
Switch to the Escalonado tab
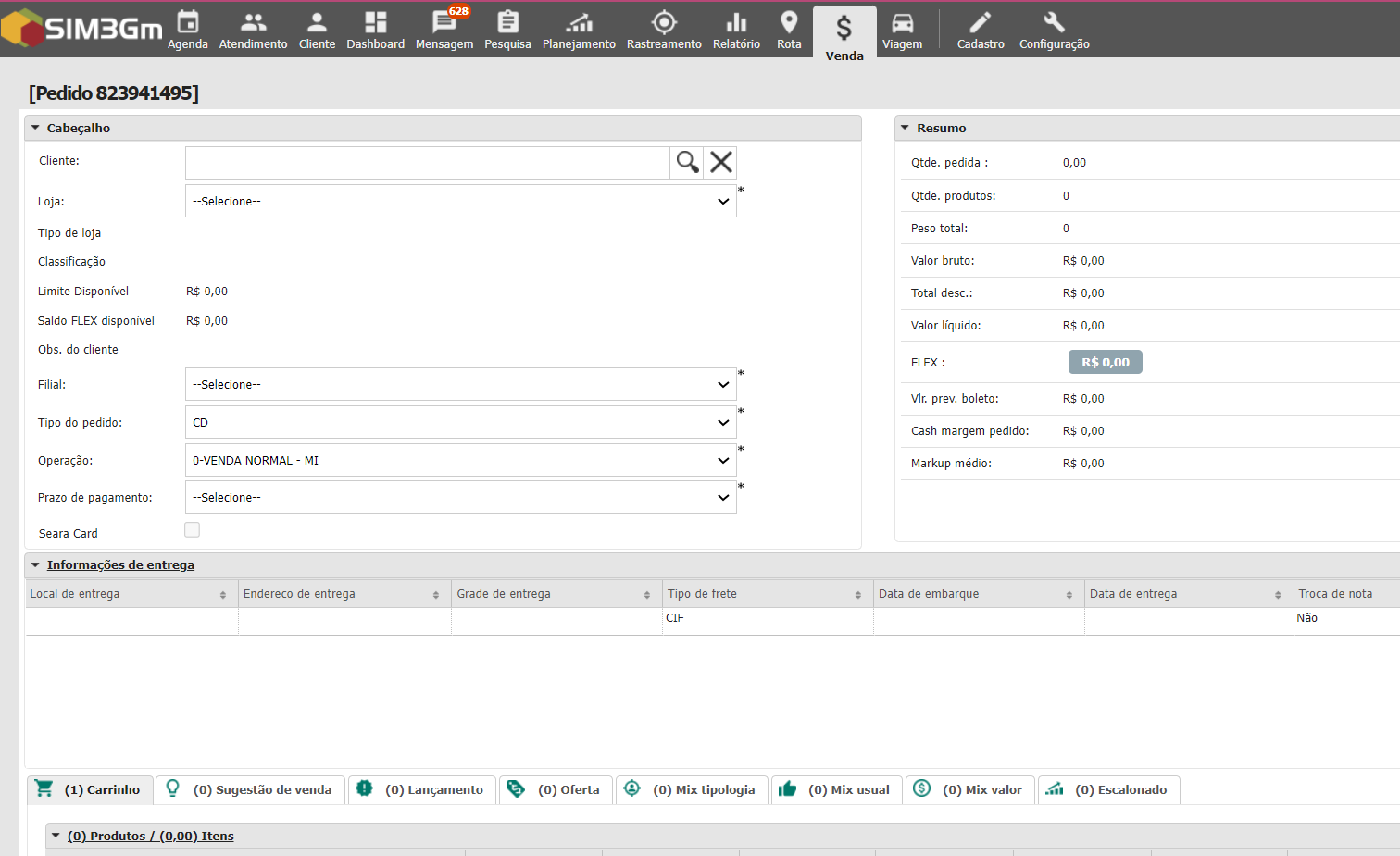pyautogui.click(x=1108, y=789)
